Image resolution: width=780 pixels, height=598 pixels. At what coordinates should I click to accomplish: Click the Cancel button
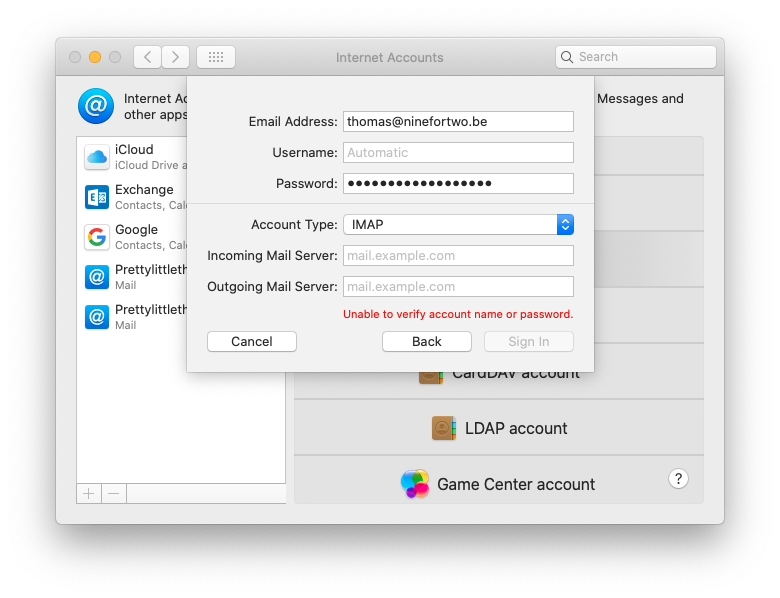(252, 342)
